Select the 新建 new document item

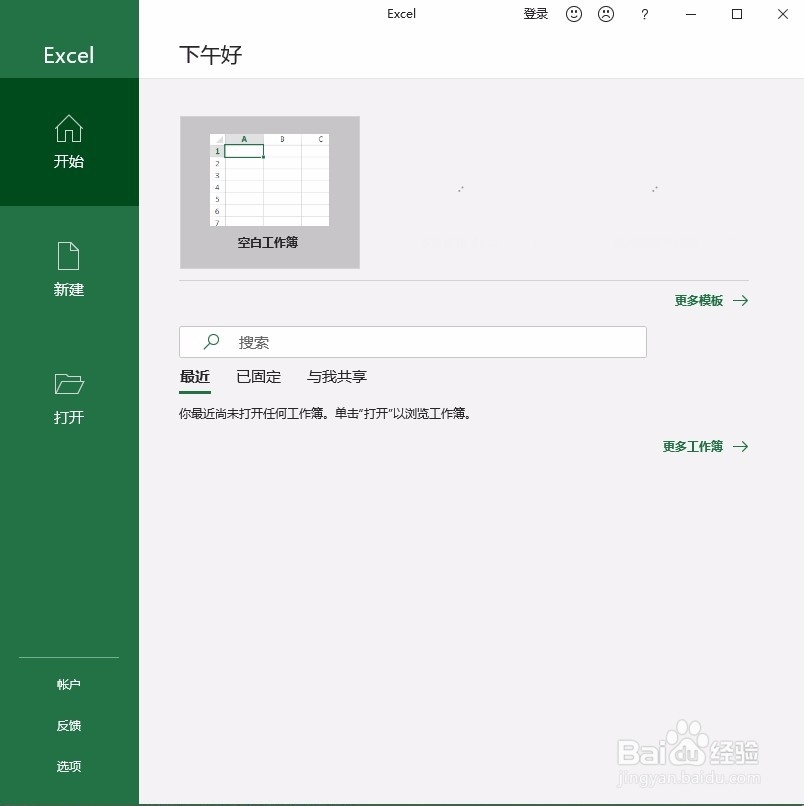point(69,269)
